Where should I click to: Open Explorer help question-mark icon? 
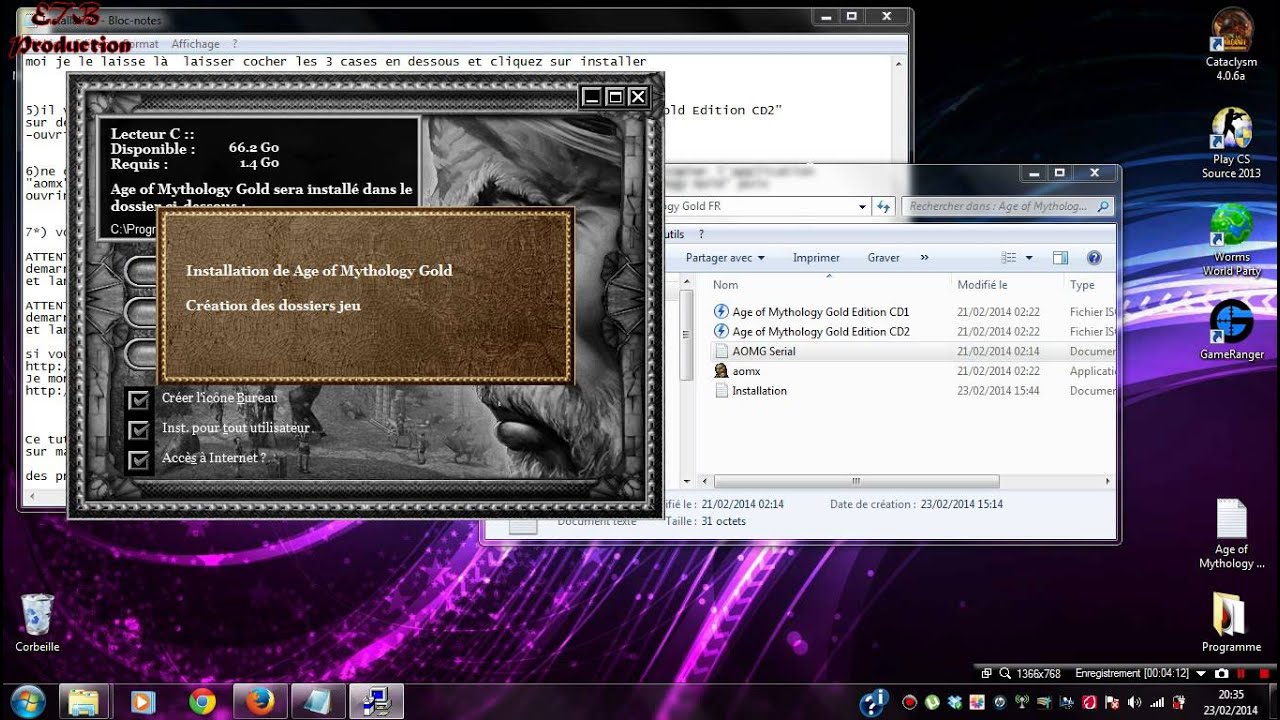(1094, 258)
